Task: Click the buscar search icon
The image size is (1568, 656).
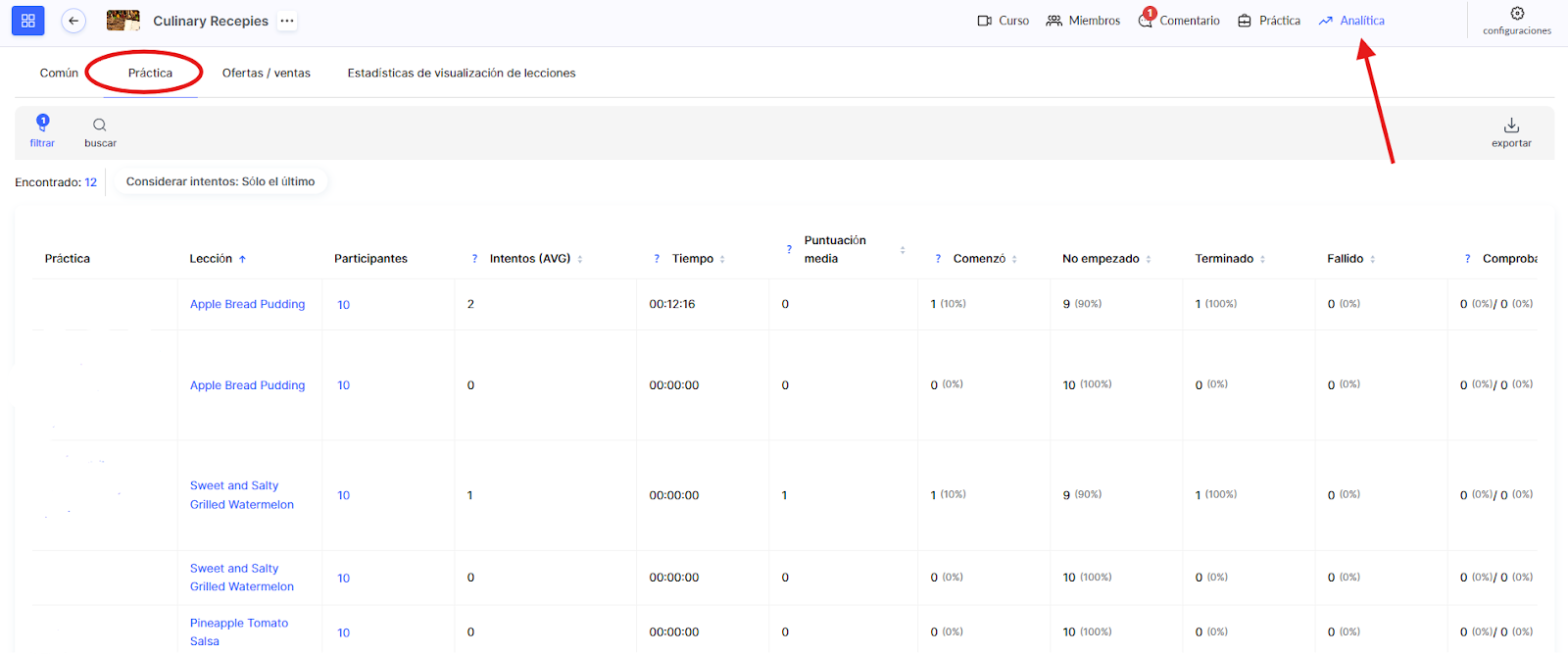Action: [x=100, y=126]
